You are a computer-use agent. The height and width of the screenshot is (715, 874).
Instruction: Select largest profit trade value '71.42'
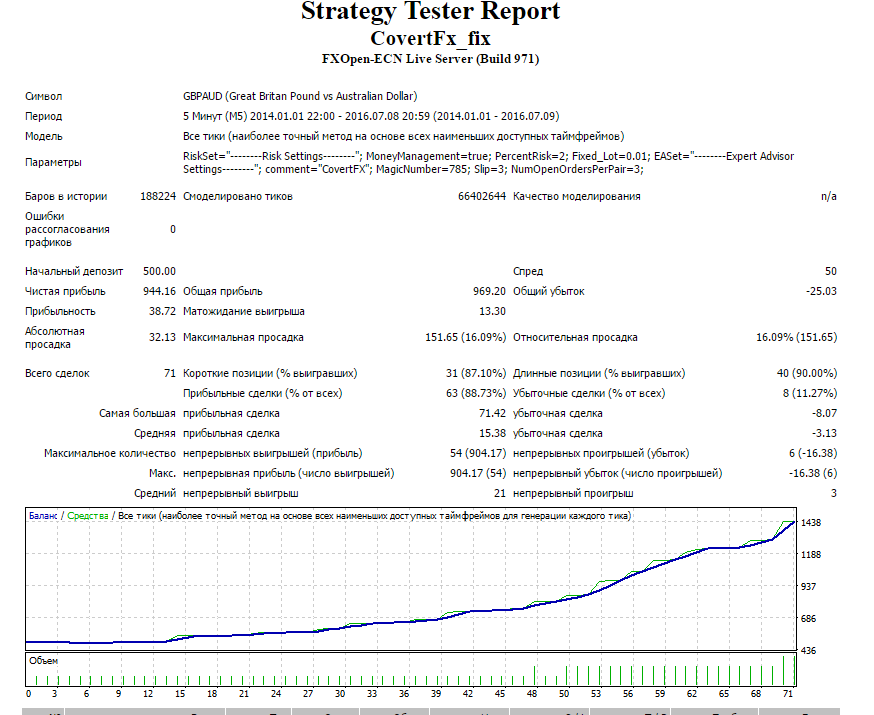point(492,414)
